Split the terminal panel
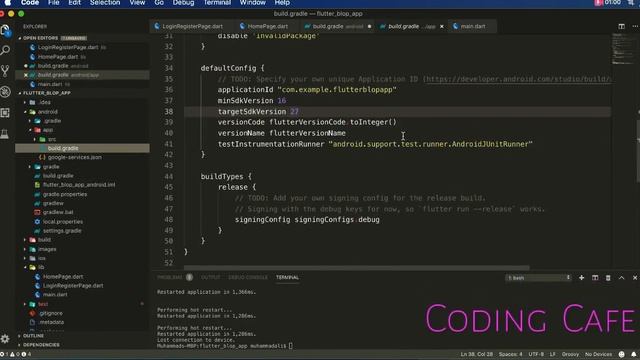 pos(595,278)
